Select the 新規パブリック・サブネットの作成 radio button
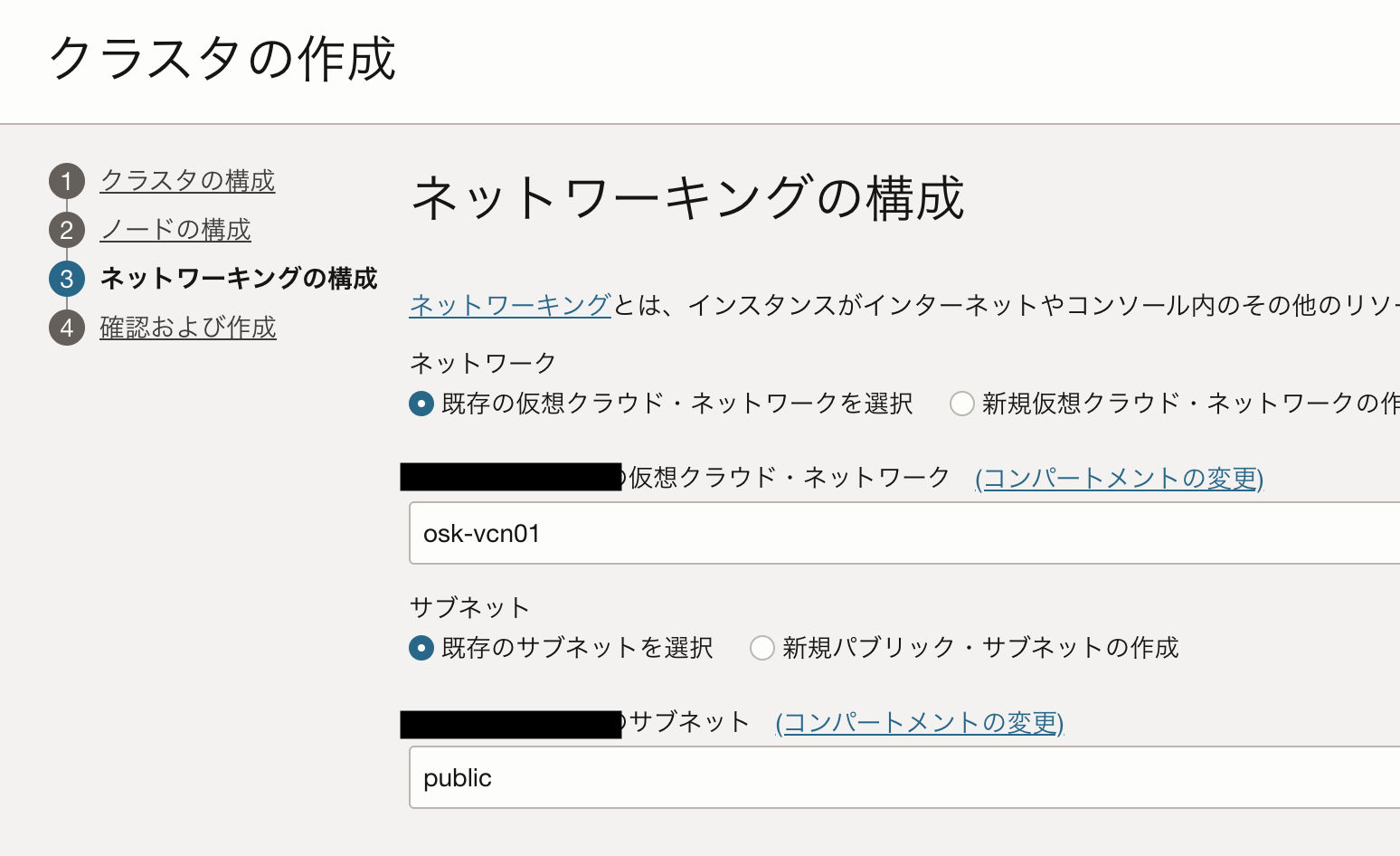 tap(761, 648)
